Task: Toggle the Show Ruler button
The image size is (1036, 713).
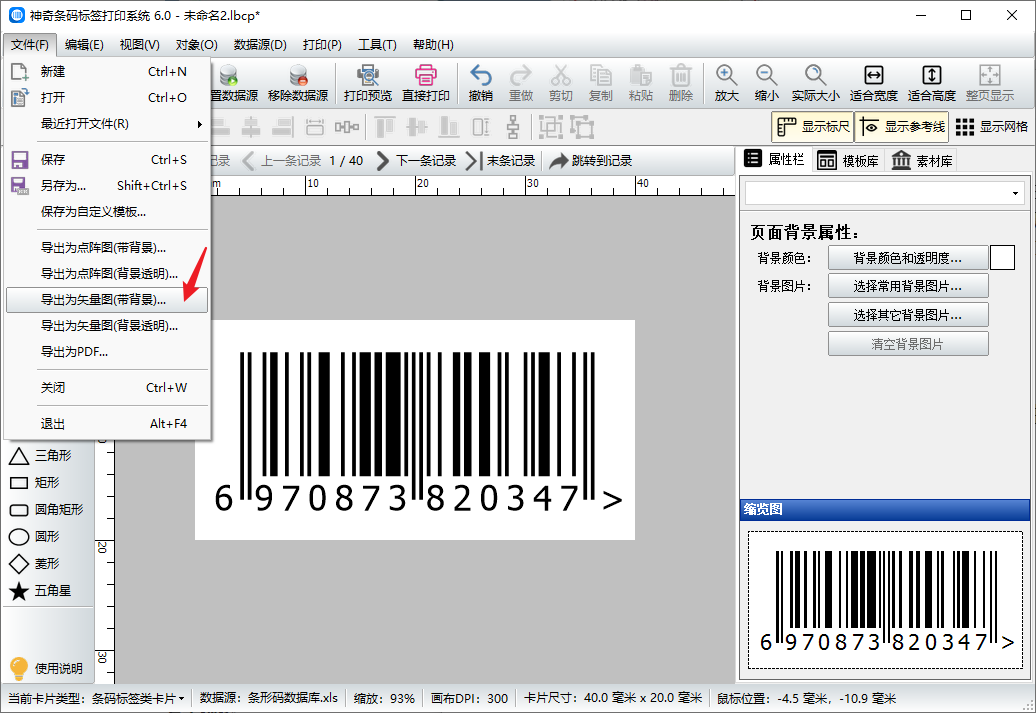Action: tap(813, 126)
